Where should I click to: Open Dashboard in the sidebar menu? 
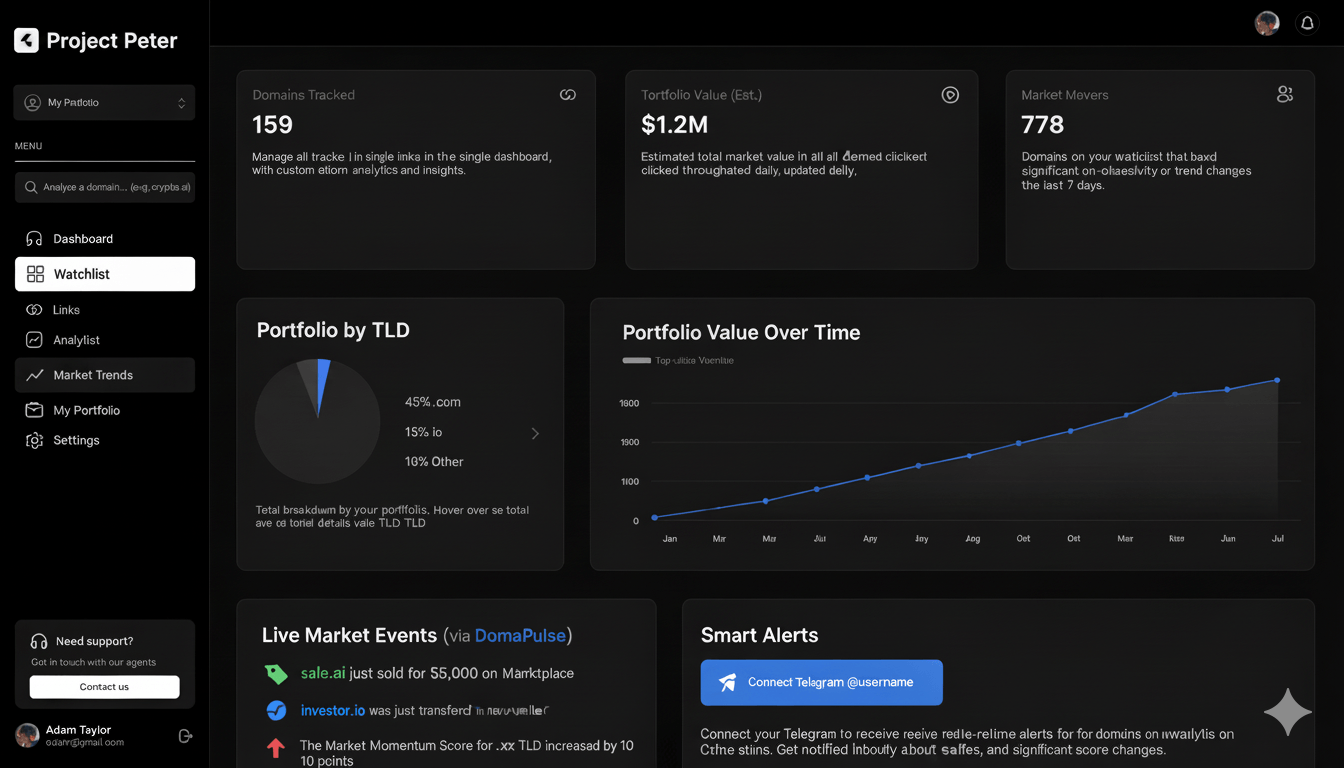click(x=83, y=239)
